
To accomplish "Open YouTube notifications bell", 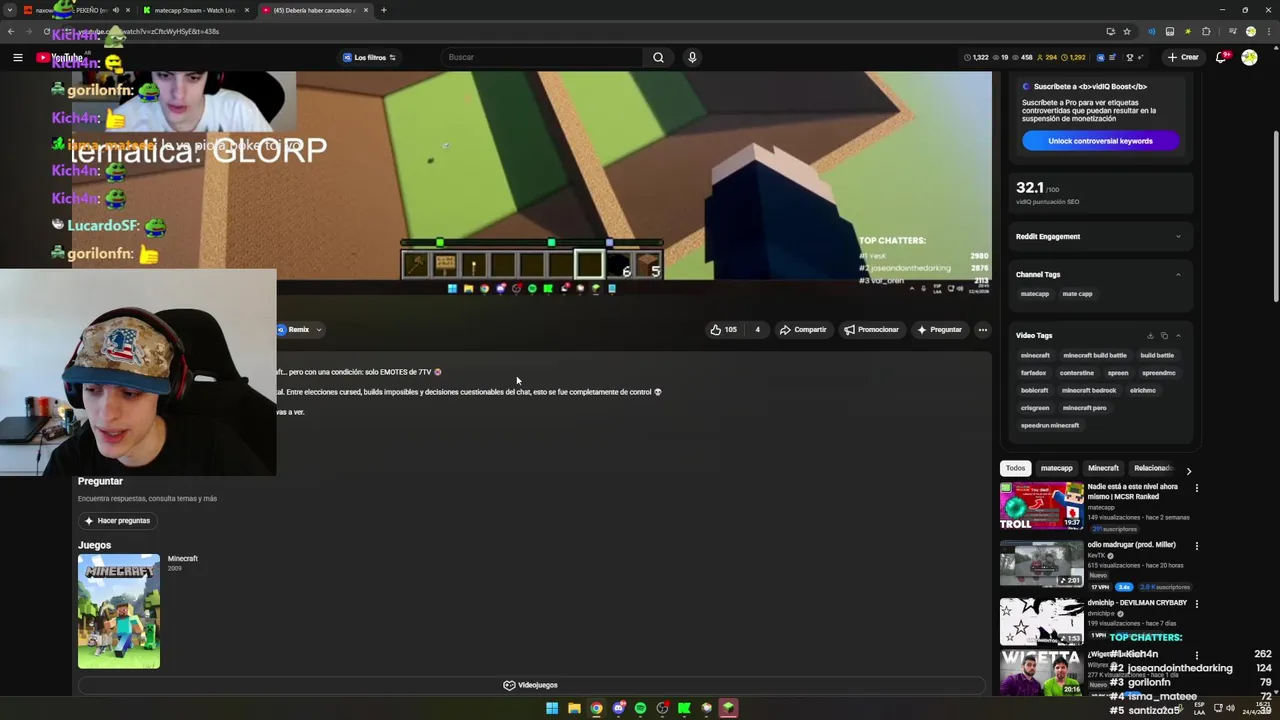I will (1221, 57).
